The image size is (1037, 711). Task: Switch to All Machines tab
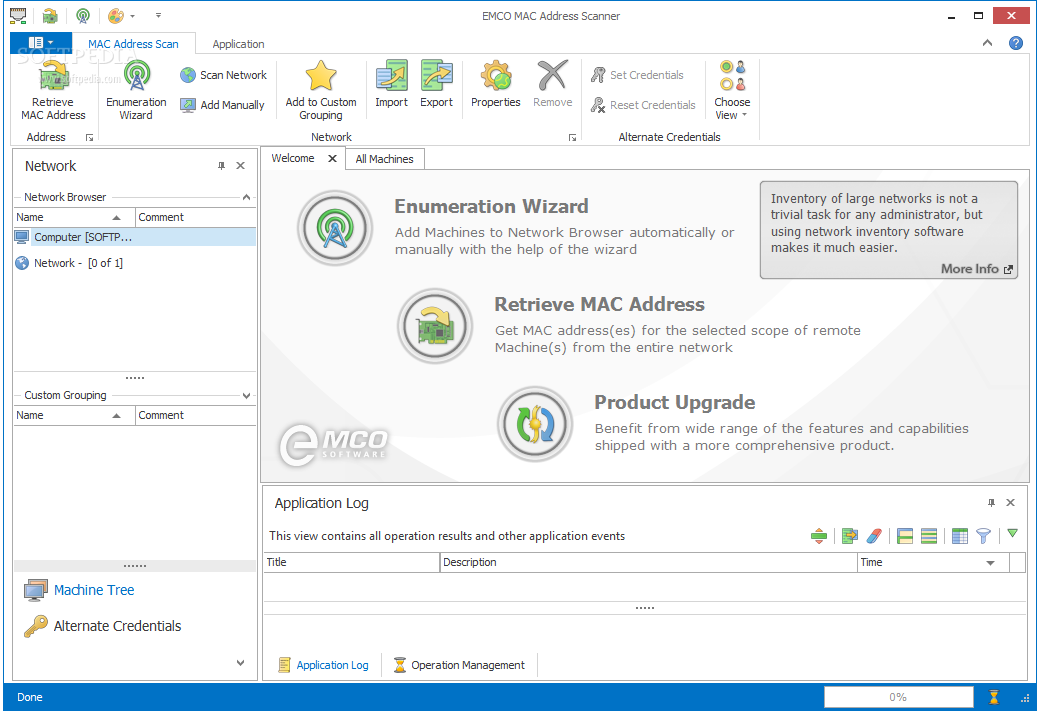point(384,159)
